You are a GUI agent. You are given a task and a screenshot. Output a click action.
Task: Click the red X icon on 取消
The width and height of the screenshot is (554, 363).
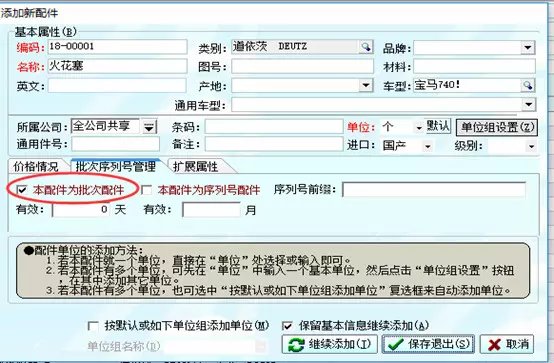coord(494,345)
